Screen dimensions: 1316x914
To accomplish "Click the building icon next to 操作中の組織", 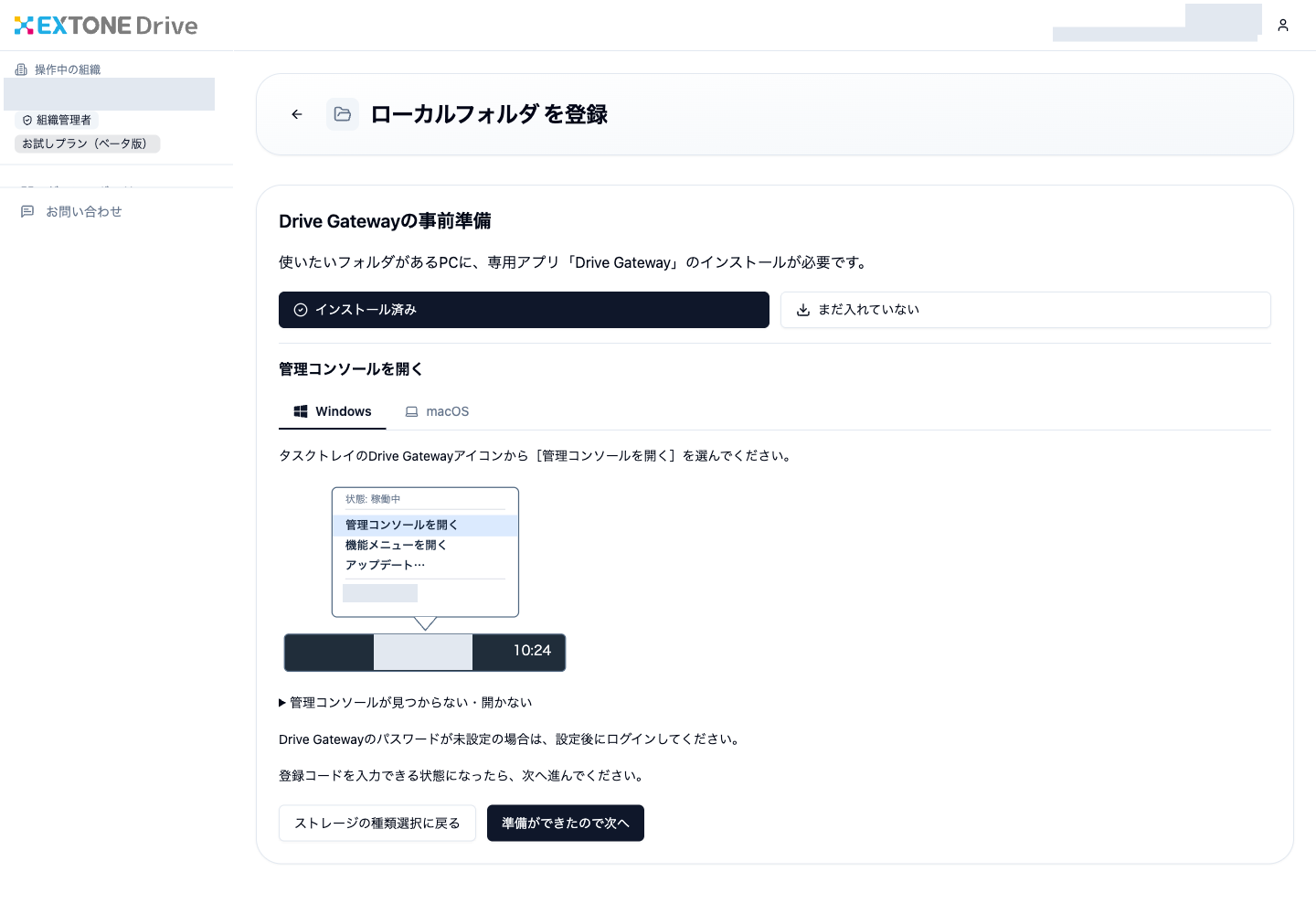I will click(21, 69).
